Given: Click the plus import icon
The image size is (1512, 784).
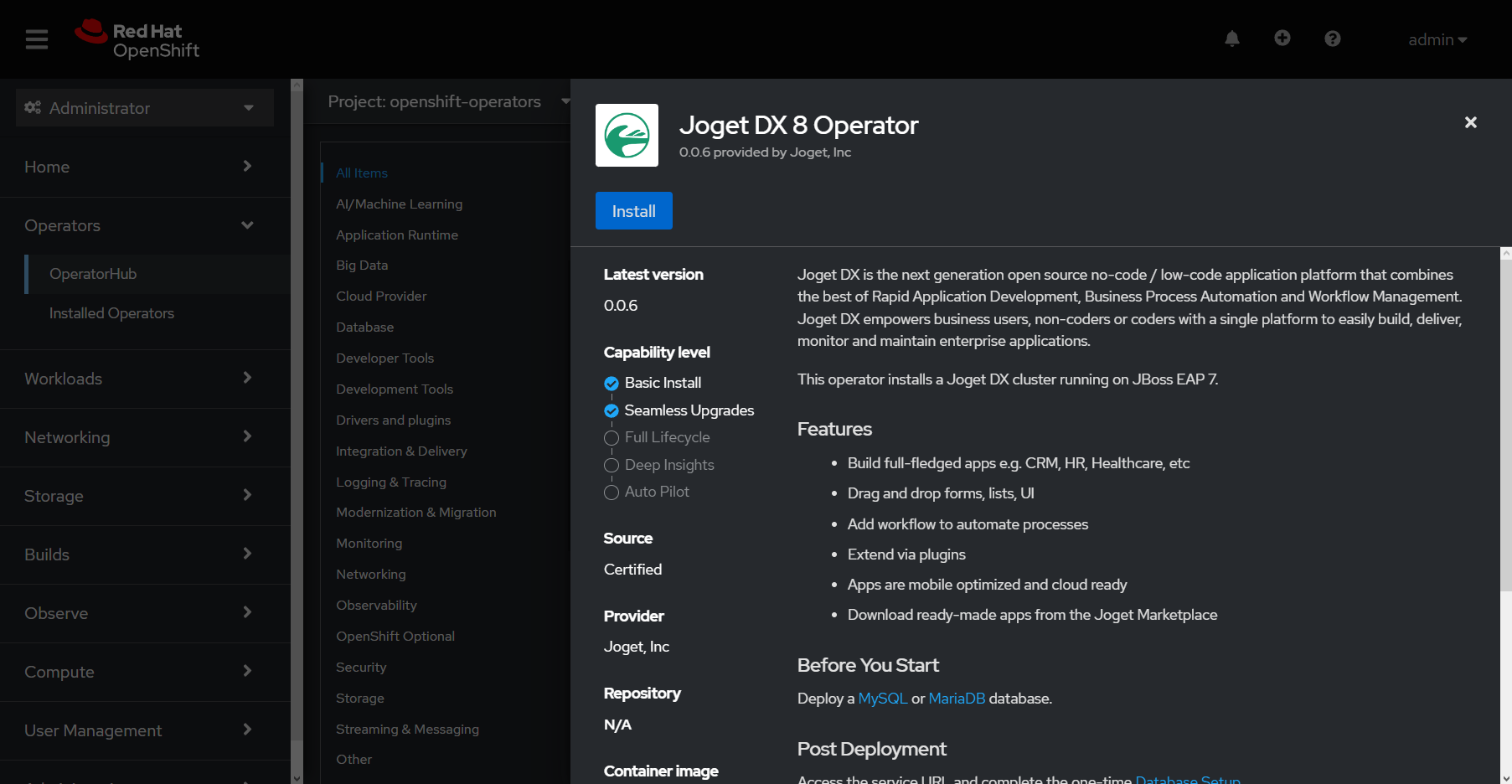Looking at the screenshot, I should (1282, 39).
